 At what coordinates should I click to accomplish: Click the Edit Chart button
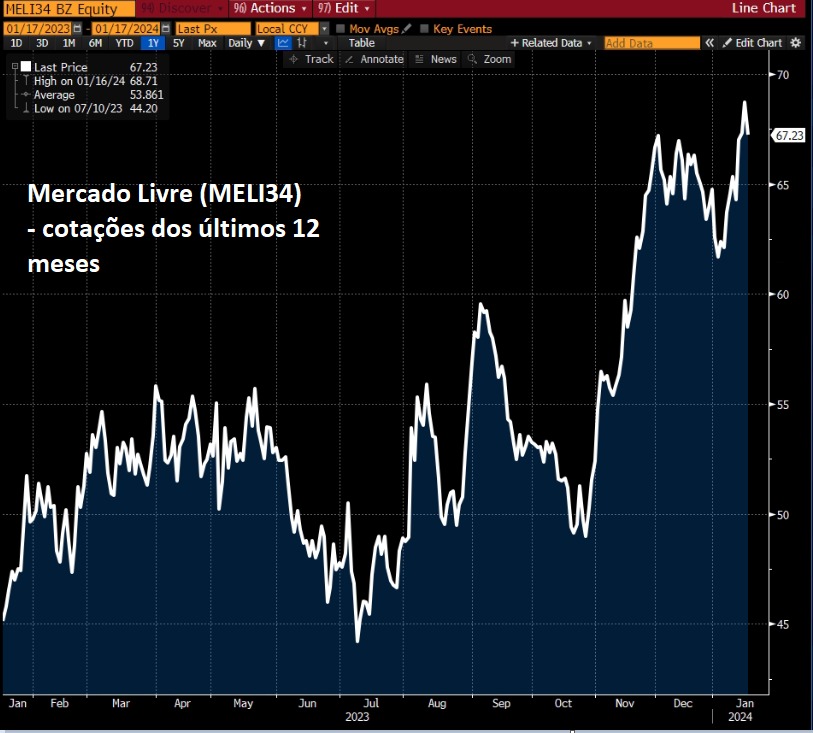pyautogui.click(x=752, y=43)
